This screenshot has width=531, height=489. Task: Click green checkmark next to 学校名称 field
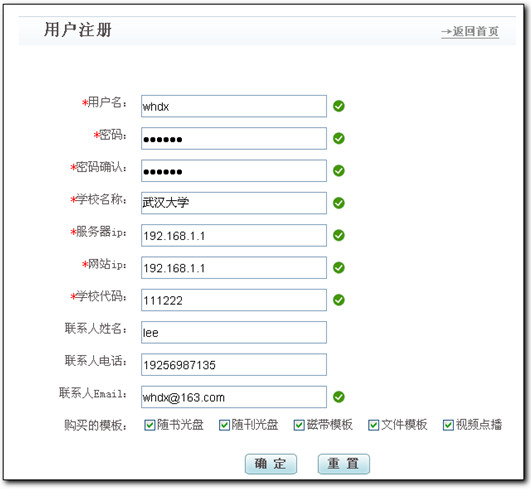click(x=339, y=203)
